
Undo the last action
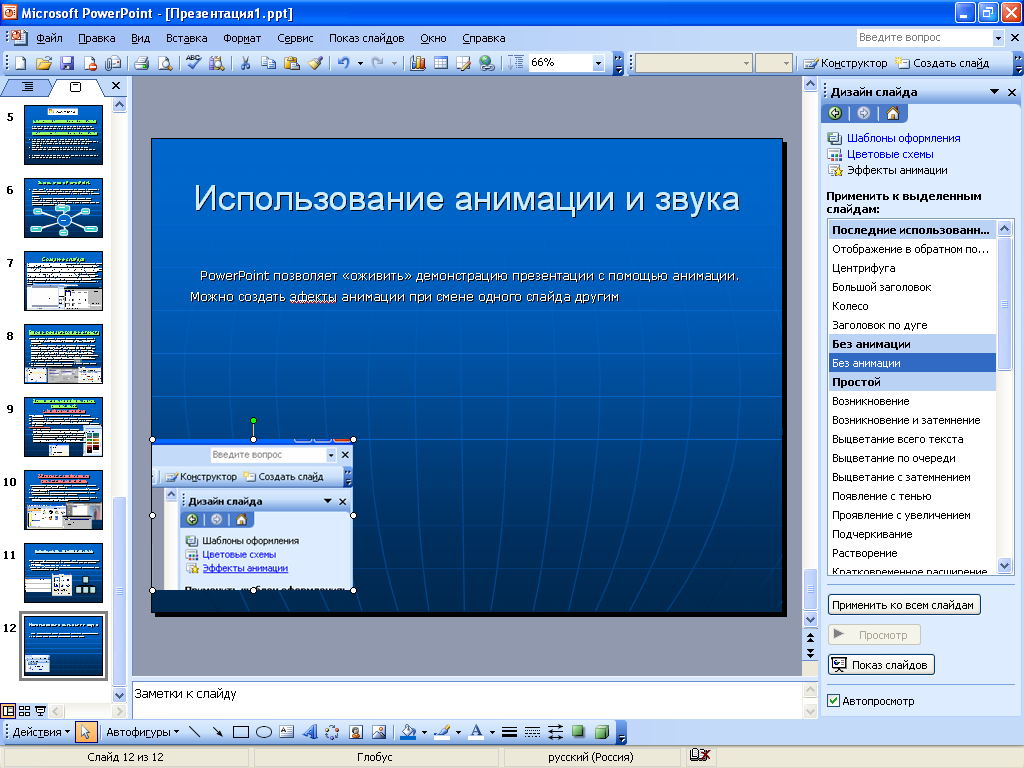pos(344,63)
